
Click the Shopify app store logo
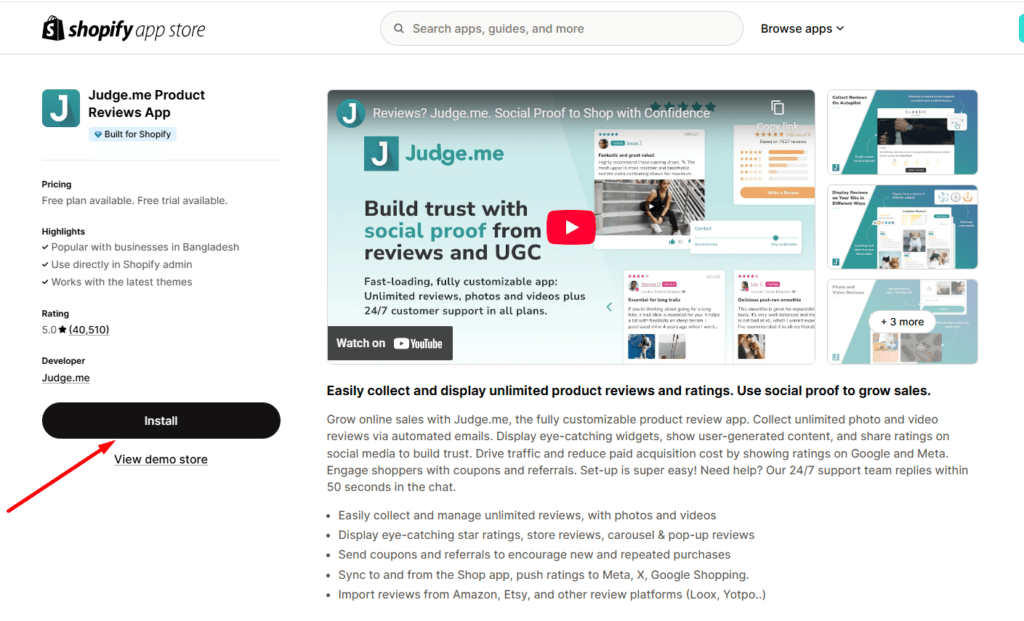click(123, 29)
